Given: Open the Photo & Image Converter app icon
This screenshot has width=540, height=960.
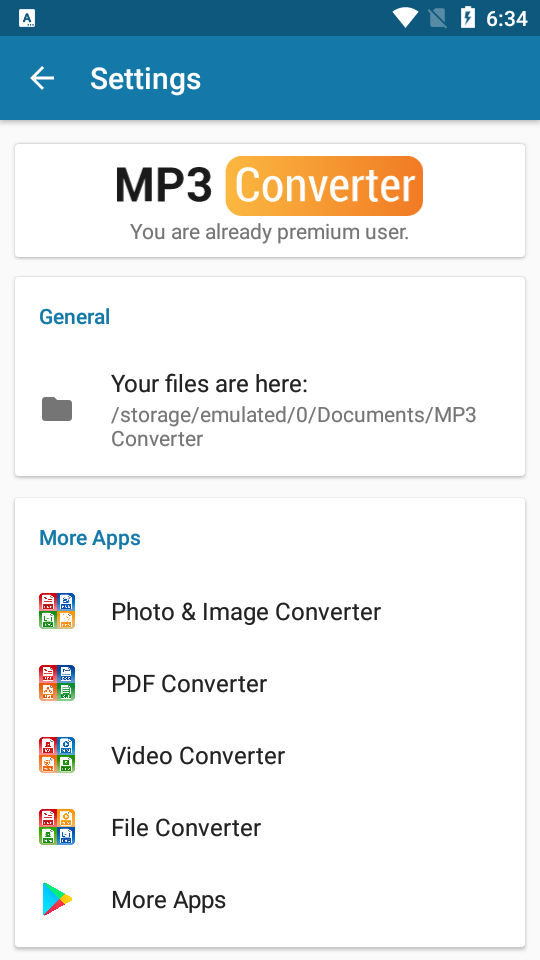Looking at the screenshot, I should point(57,611).
